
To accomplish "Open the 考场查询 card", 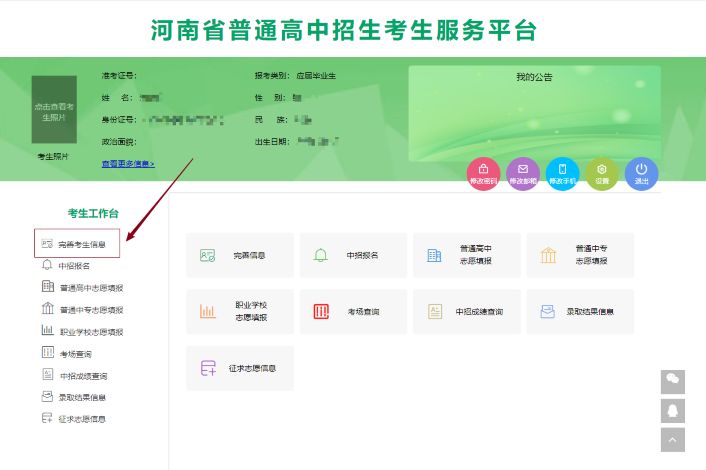I will 353,312.
